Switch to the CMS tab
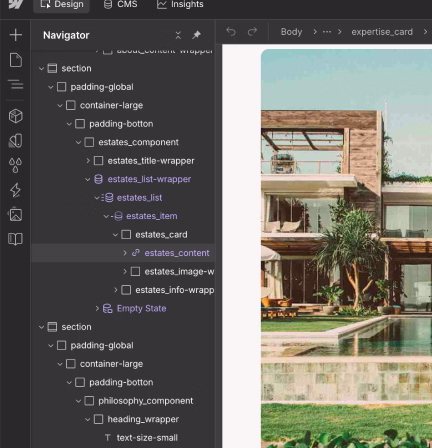432x448 pixels. pos(121,4)
